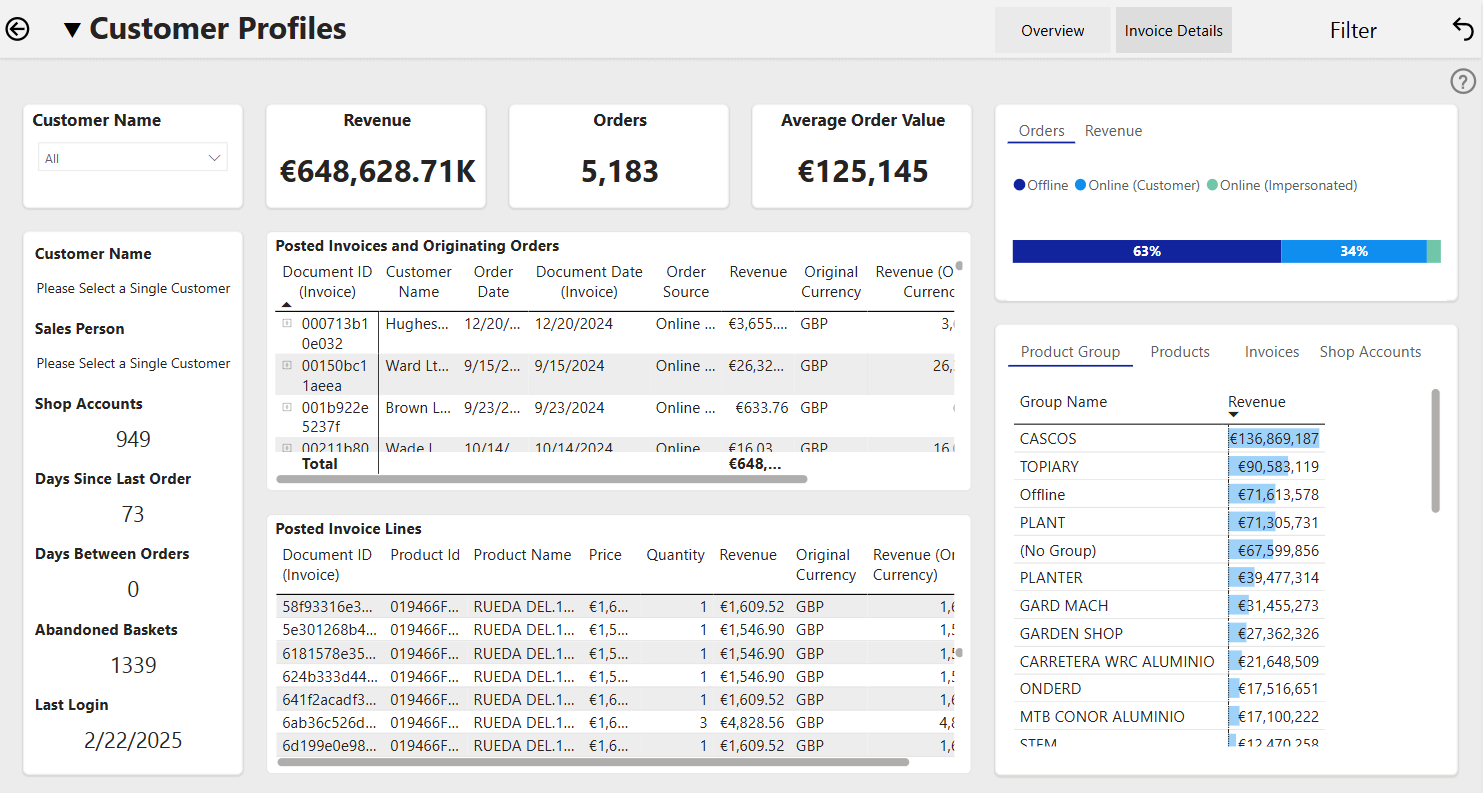Collapse the Customer Profiles title triangle
Viewport: 1483px width, 793px height.
click(71, 30)
